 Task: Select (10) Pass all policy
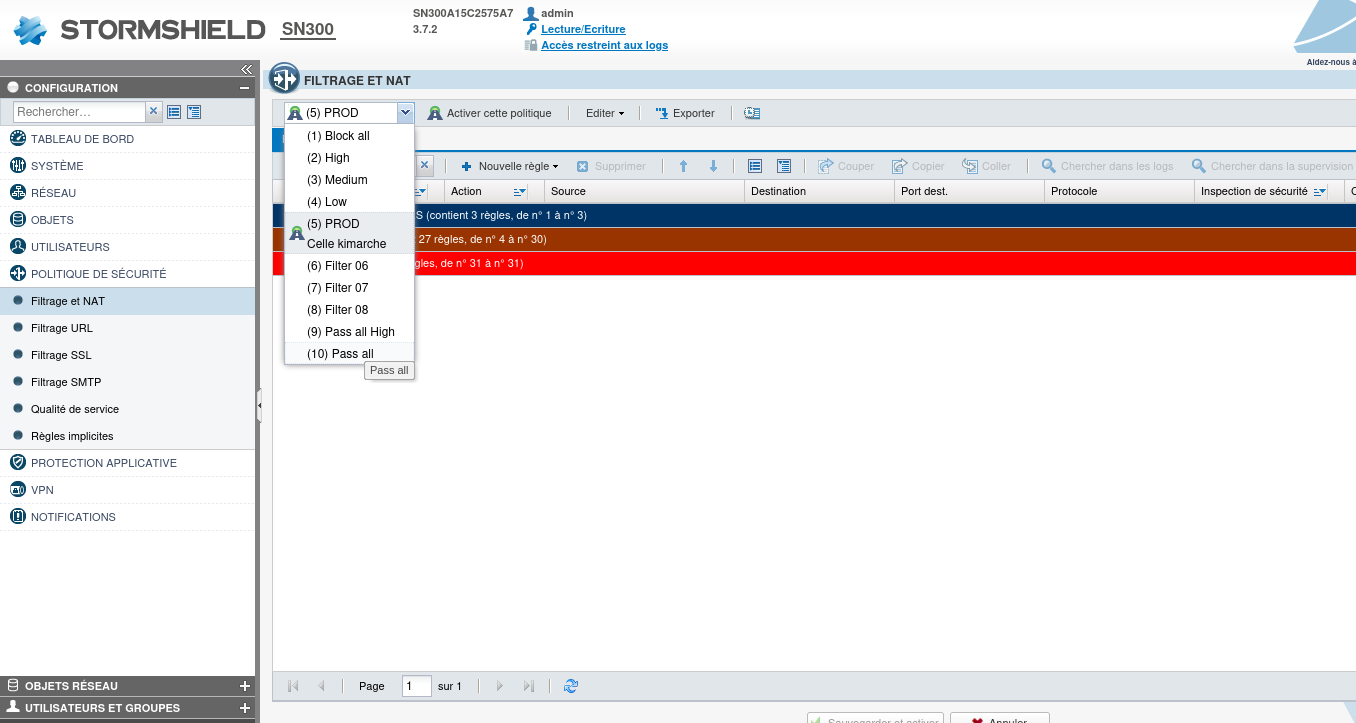349,353
